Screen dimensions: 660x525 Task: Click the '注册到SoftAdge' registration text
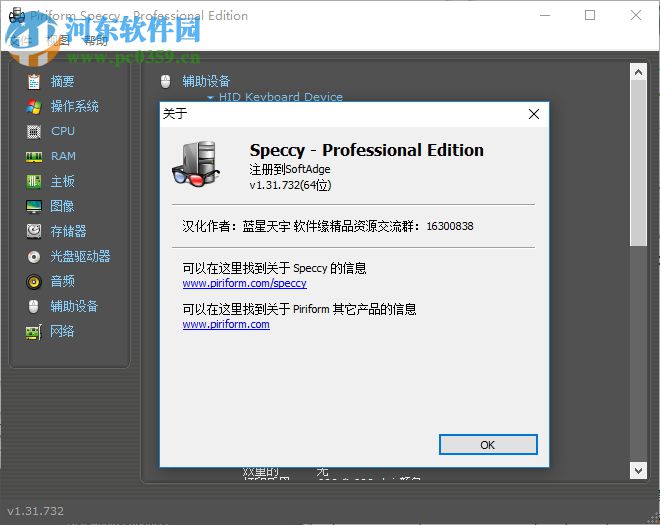click(x=290, y=169)
